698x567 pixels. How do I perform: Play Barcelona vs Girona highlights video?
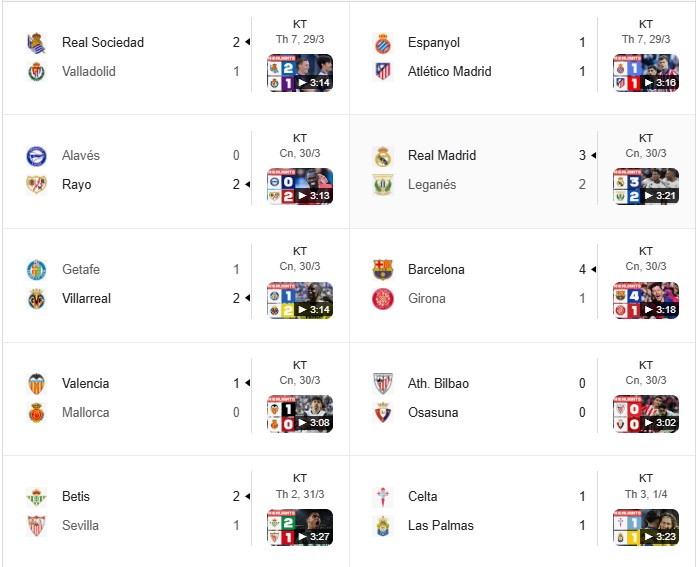click(646, 300)
